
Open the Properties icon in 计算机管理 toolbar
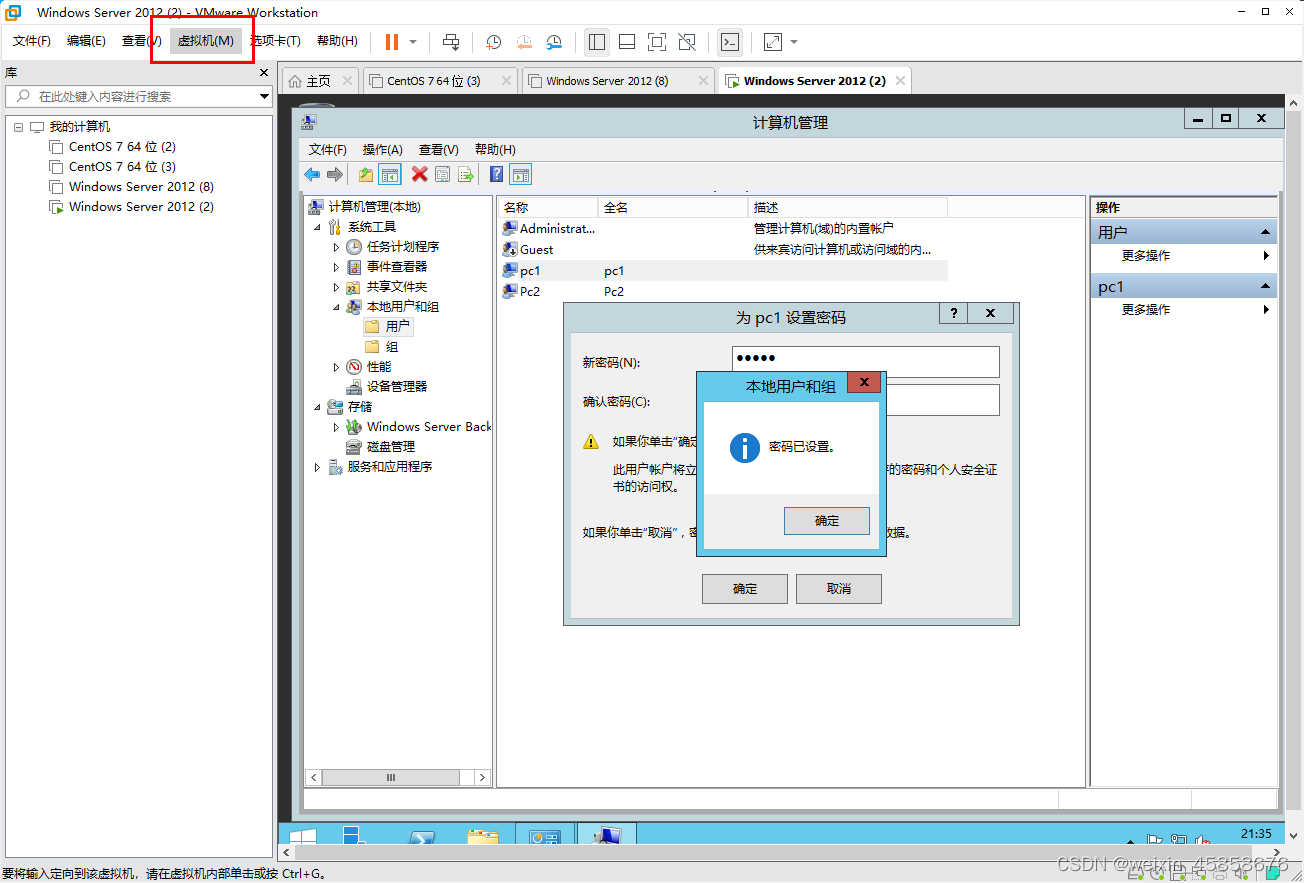pos(442,174)
